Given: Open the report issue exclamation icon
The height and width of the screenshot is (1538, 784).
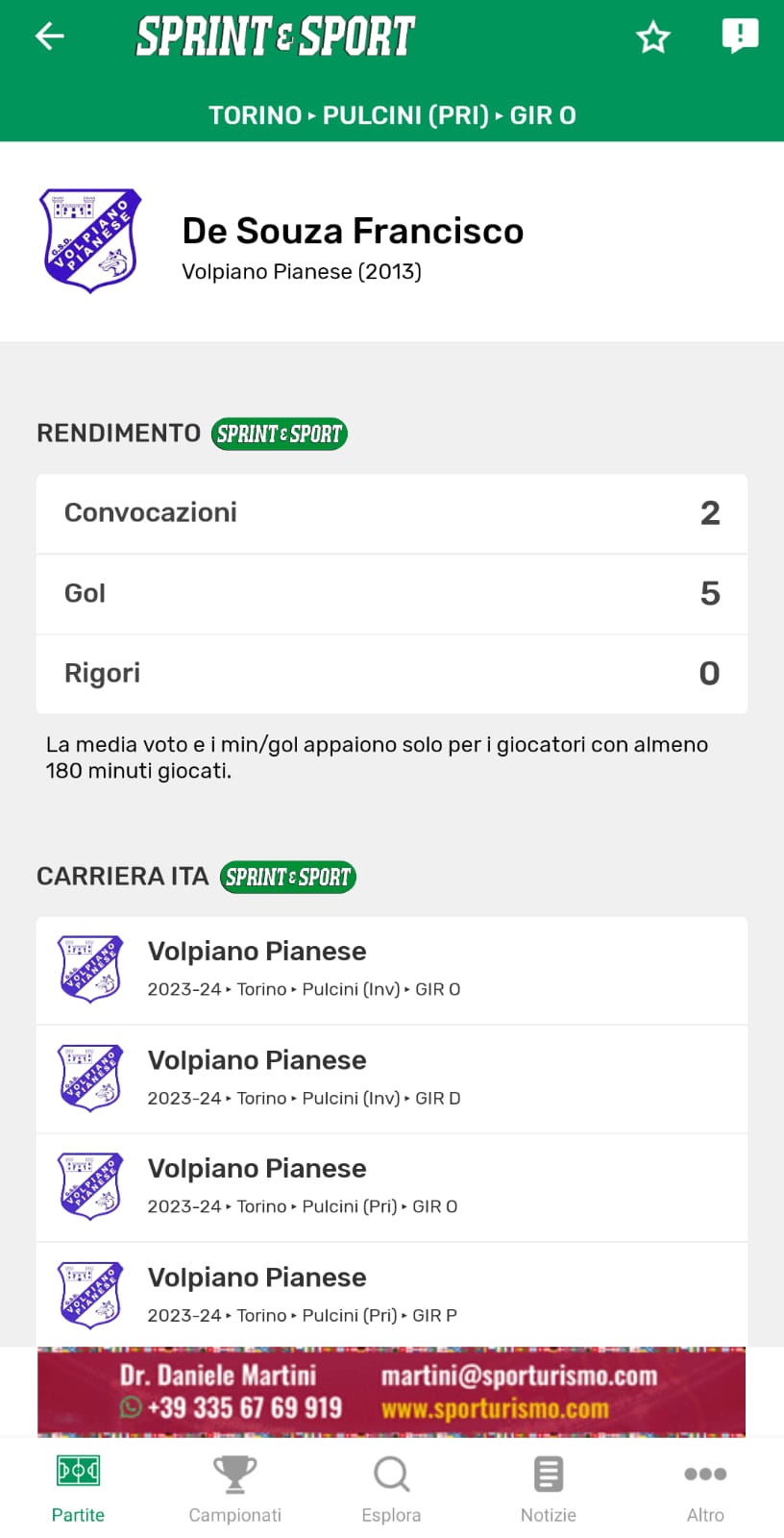Looking at the screenshot, I should (739, 37).
